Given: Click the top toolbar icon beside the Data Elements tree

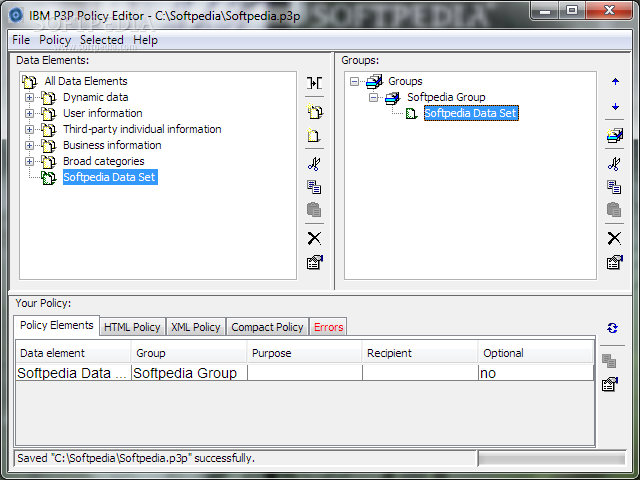Looking at the screenshot, I should click(x=314, y=83).
